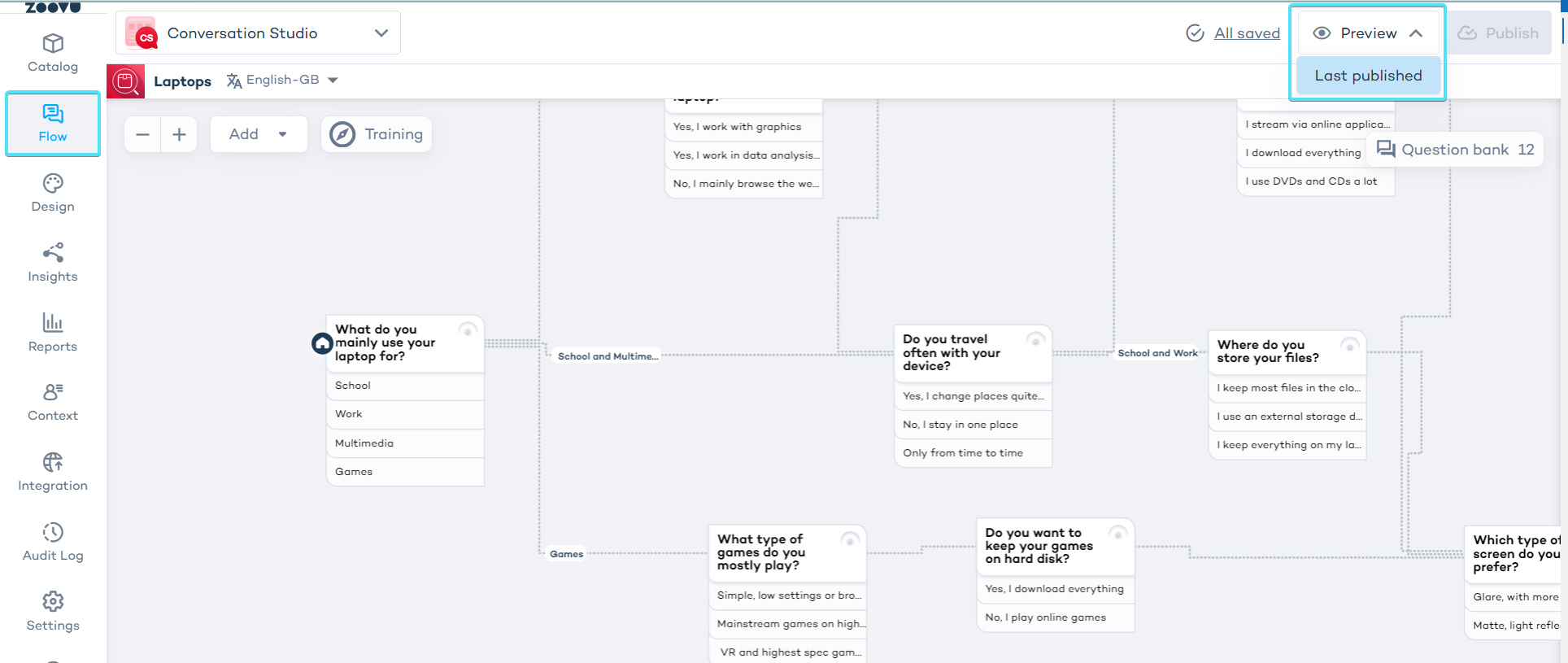1568x663 pixels.
Task: Go to Insights in sidebar
Action: (53, 263)
